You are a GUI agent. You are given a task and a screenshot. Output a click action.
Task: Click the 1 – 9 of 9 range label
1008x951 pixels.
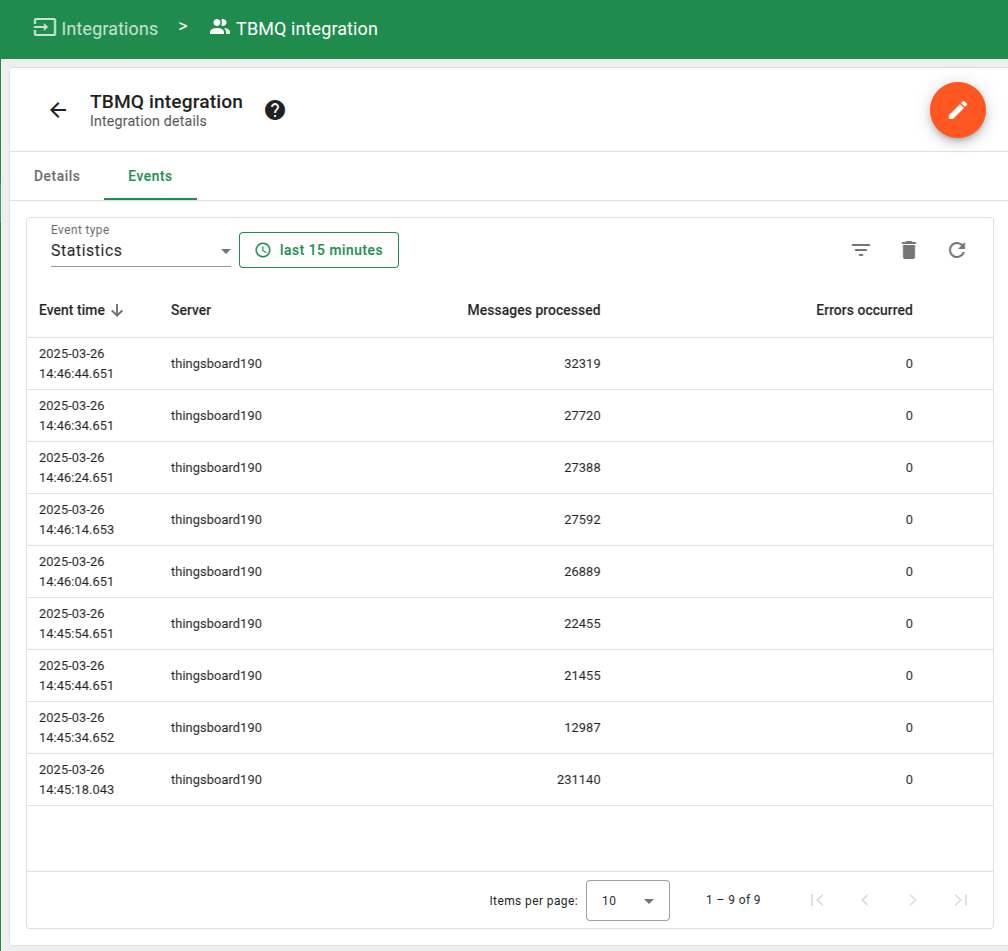[x=733, y=900]
